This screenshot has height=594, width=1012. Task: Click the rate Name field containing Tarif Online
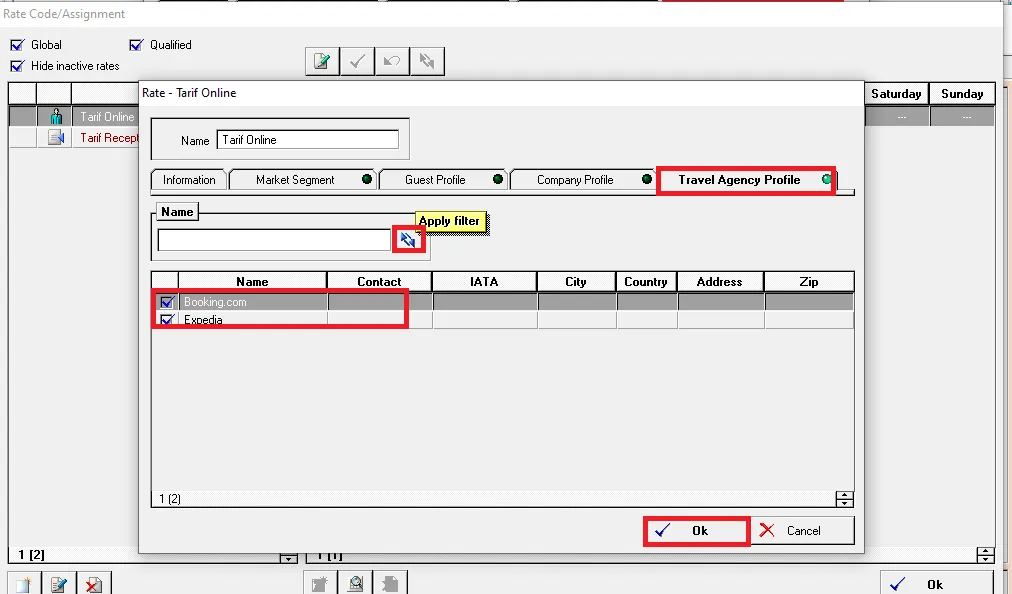[308, 140]
